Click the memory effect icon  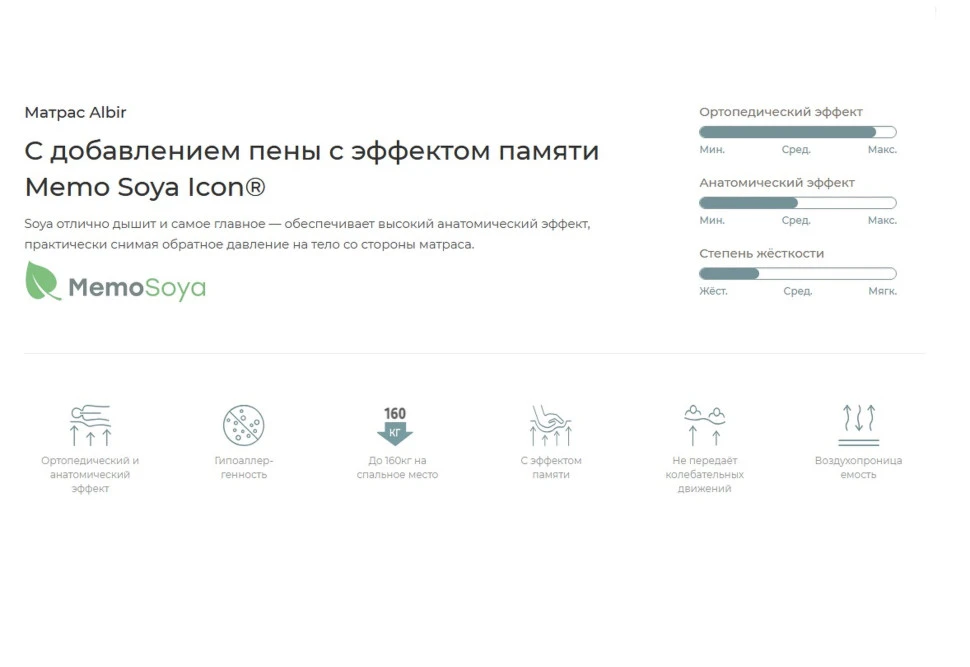[551, 425]
